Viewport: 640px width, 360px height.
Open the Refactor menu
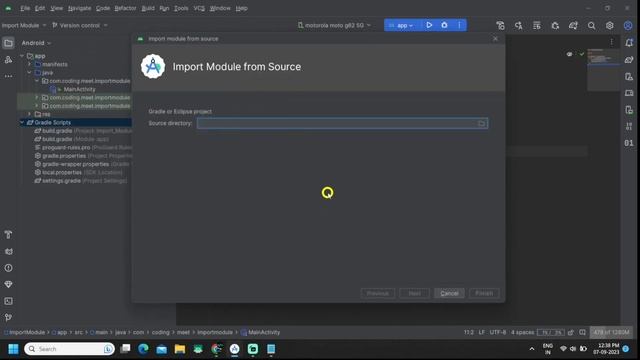125,8
